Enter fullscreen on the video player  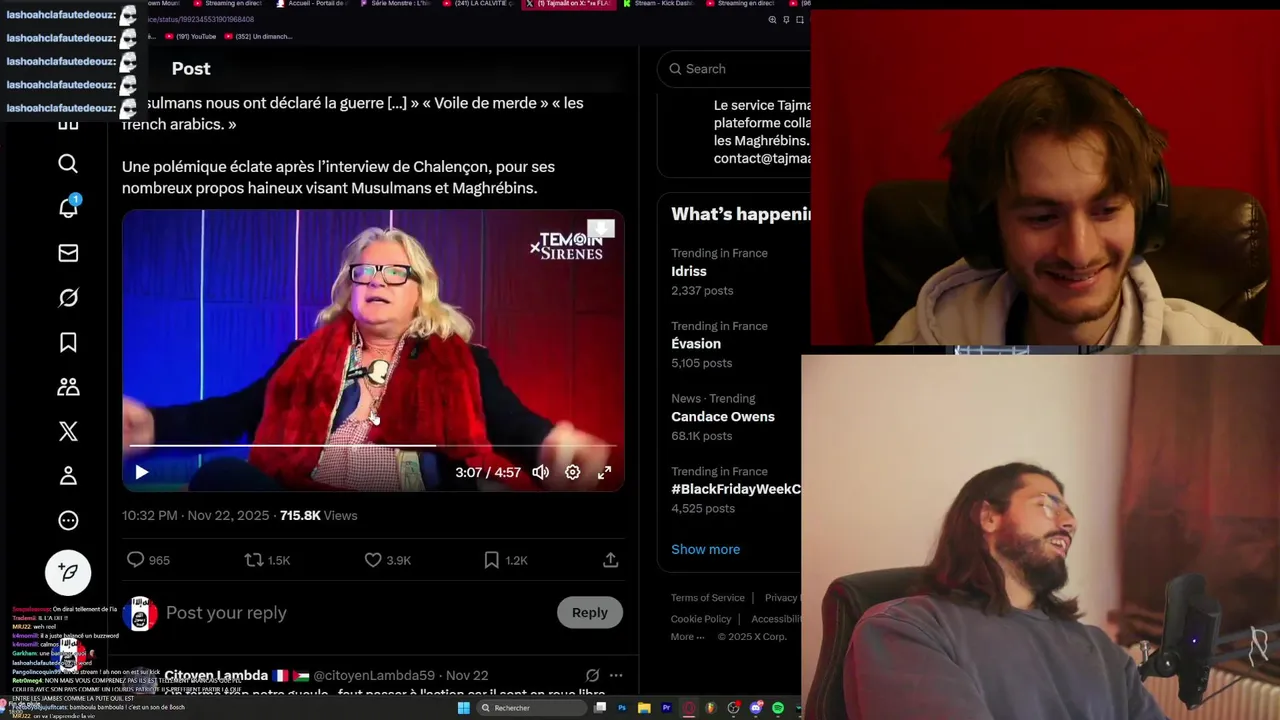point(604,472)
